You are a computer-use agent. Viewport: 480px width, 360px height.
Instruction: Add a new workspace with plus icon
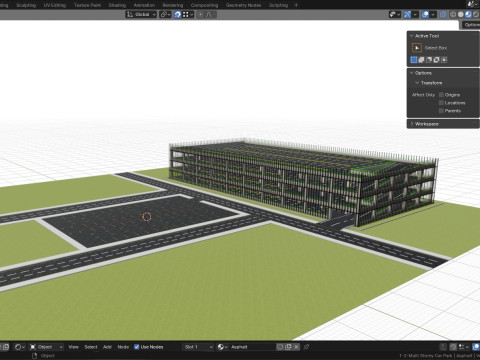pyautogui.click(x=296, y=5)
